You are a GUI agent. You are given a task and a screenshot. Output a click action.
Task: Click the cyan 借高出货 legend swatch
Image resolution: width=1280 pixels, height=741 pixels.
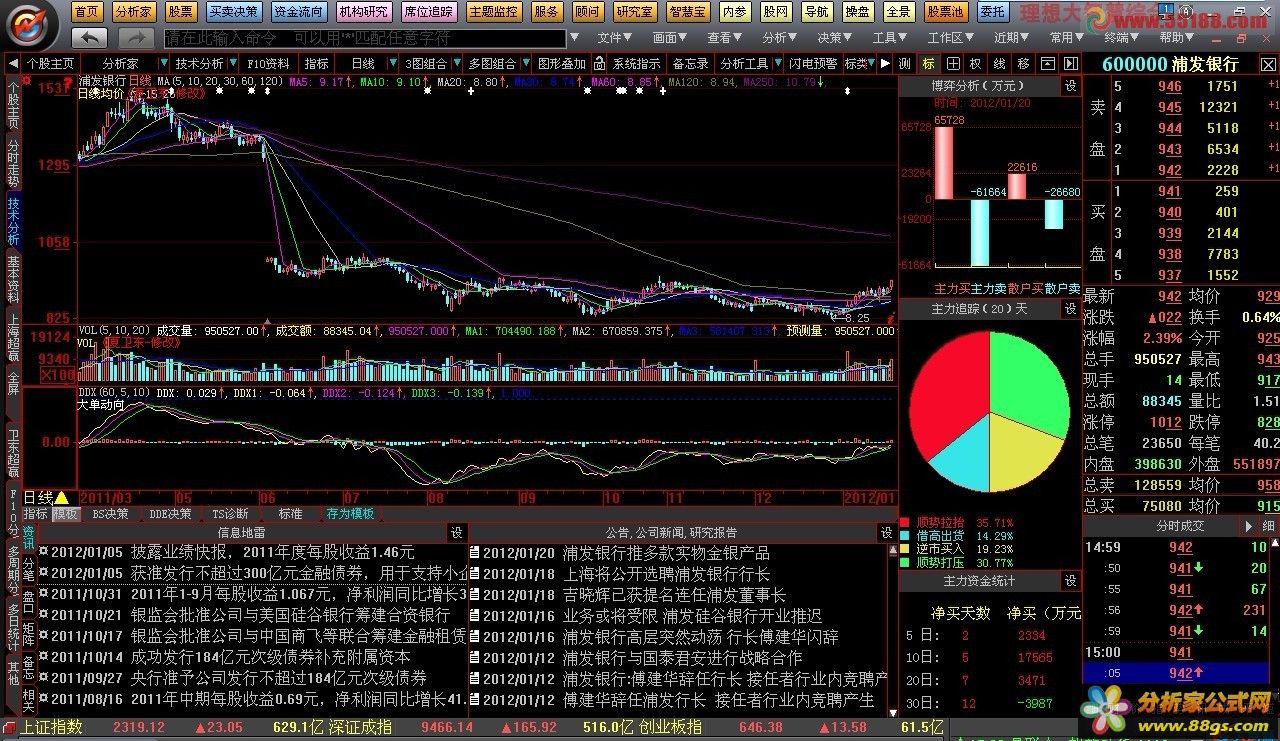905,536
